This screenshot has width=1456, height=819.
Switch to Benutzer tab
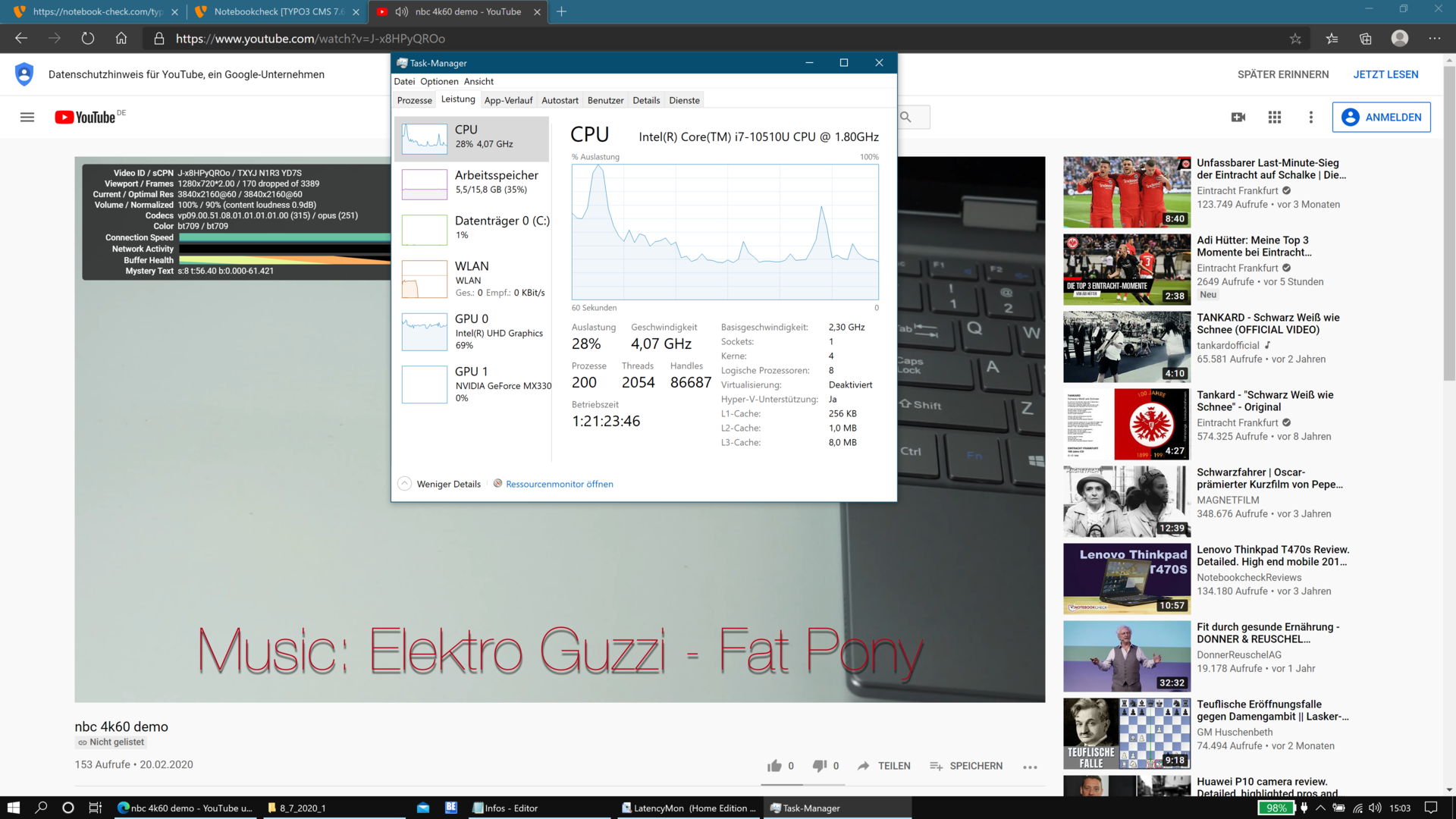click(605, 100)
